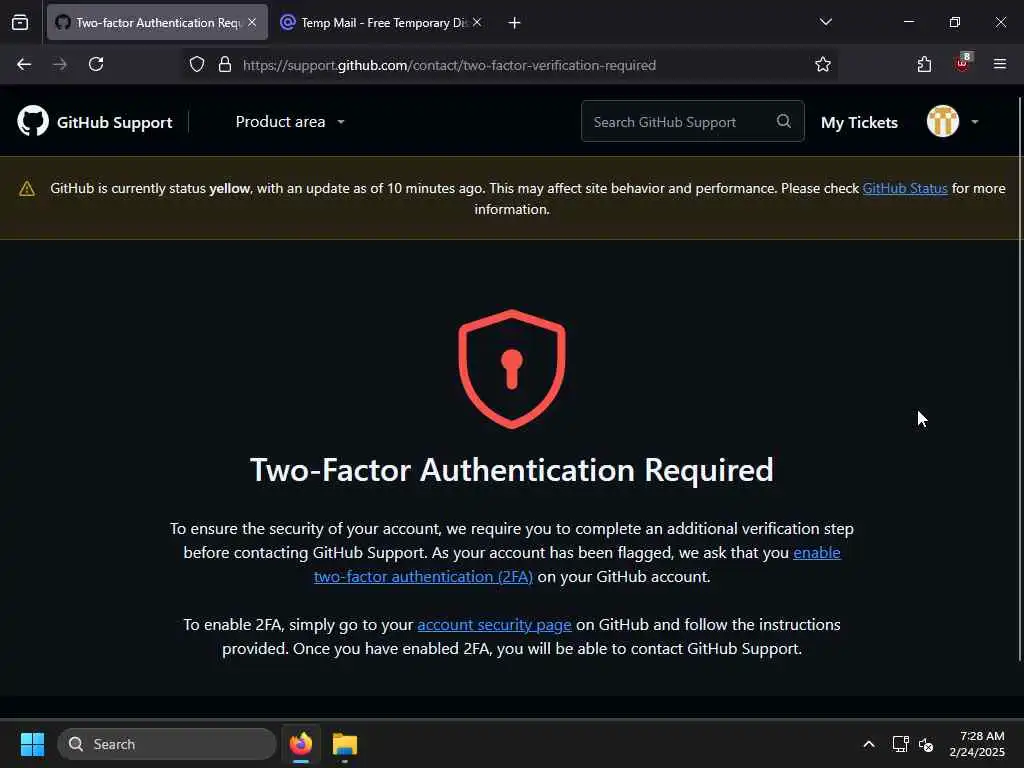Open File Explorer from taskbar
Viewport: 1024px width, 768px height.
pos(345,744)
